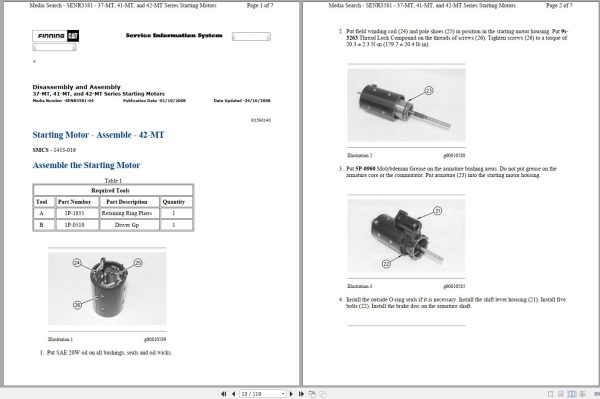Click Illustration 1 motor housing image
Viewport: 600px width, 399px height.
tap(107, 288)
